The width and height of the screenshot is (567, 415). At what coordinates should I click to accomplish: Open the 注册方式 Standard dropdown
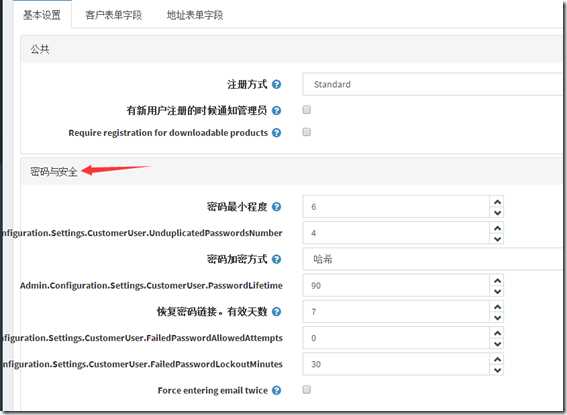click(432, 84)
